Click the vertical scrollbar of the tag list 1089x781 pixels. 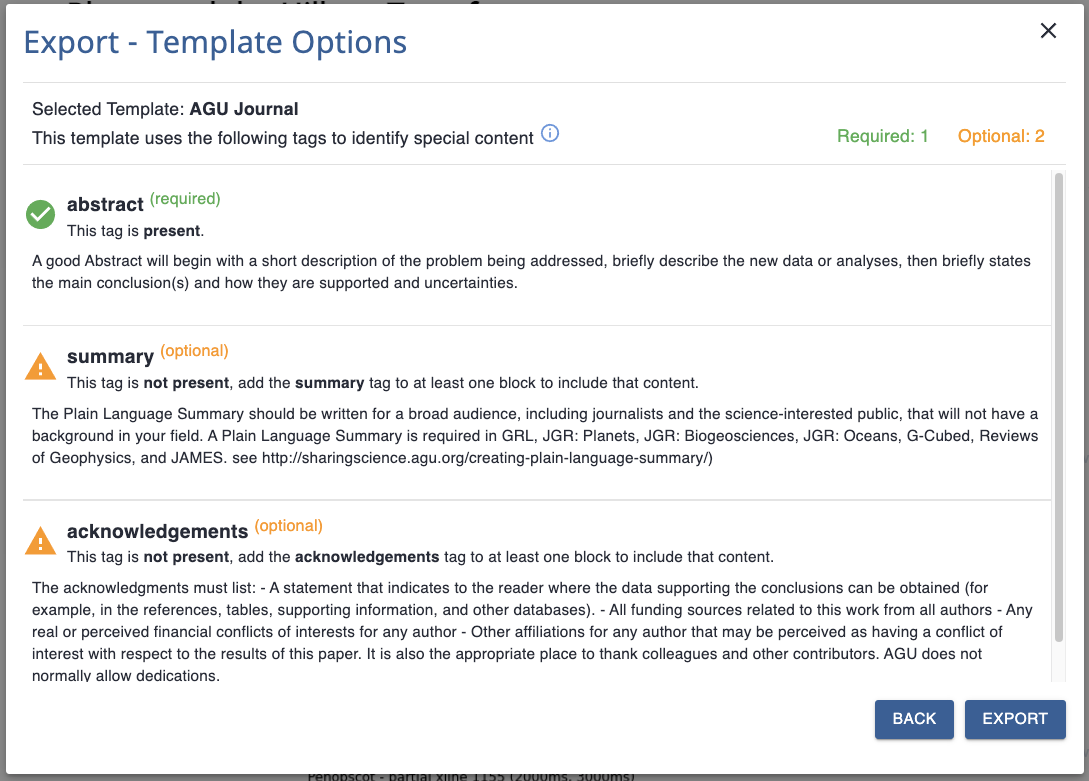tap(1058, 400)
